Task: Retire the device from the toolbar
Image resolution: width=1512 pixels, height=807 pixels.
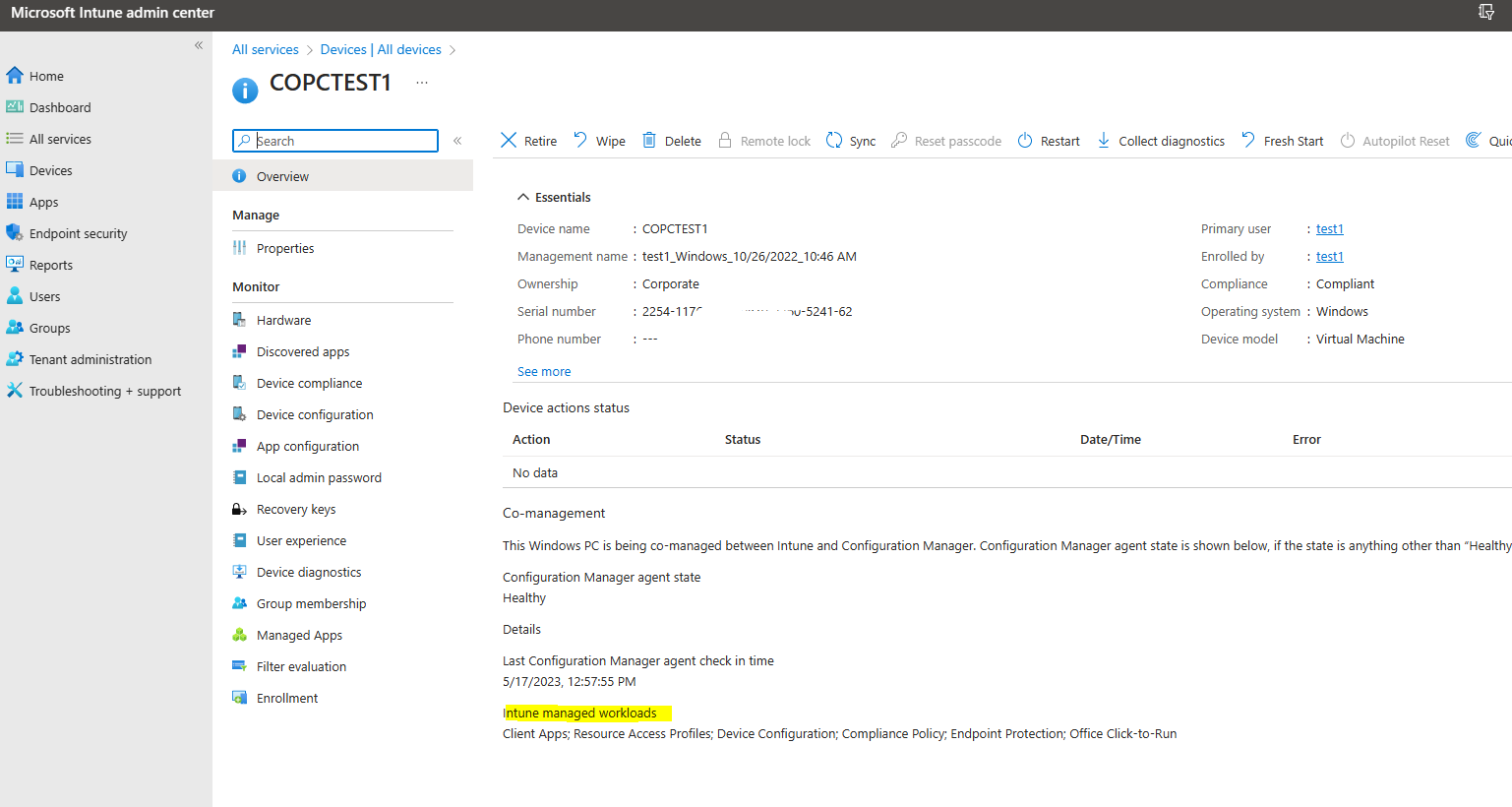Action: (528, 141)
